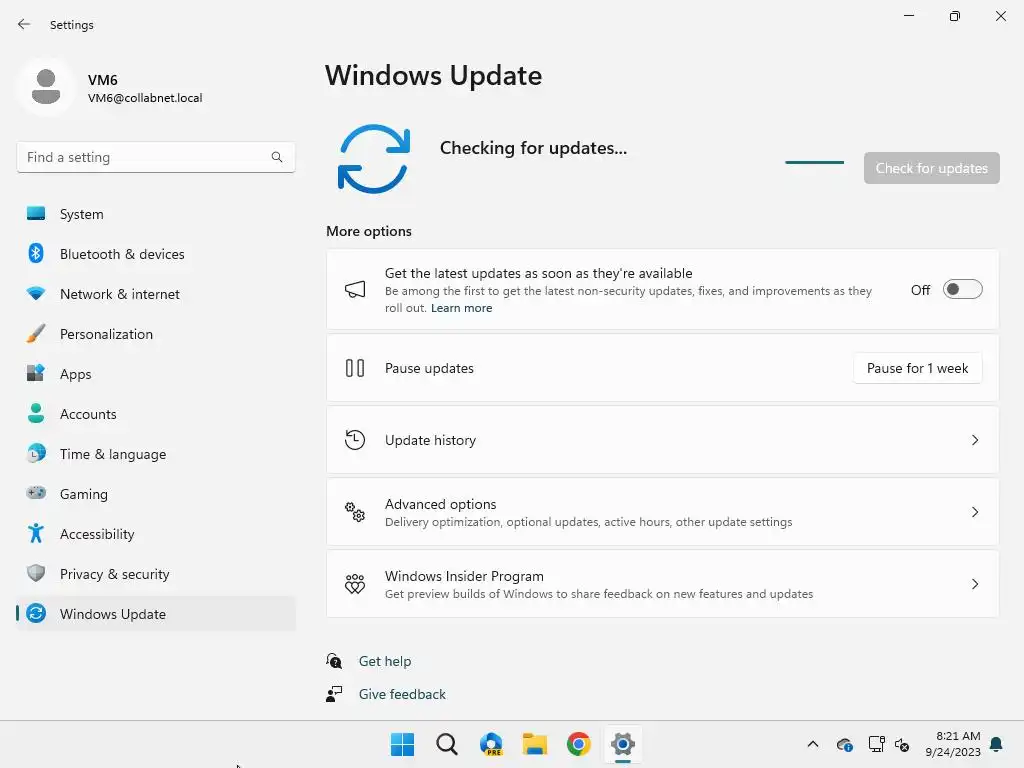Screen dimensions: 1024x768
Task: Open File Explorer from taskbar
Action: (535, 744)
